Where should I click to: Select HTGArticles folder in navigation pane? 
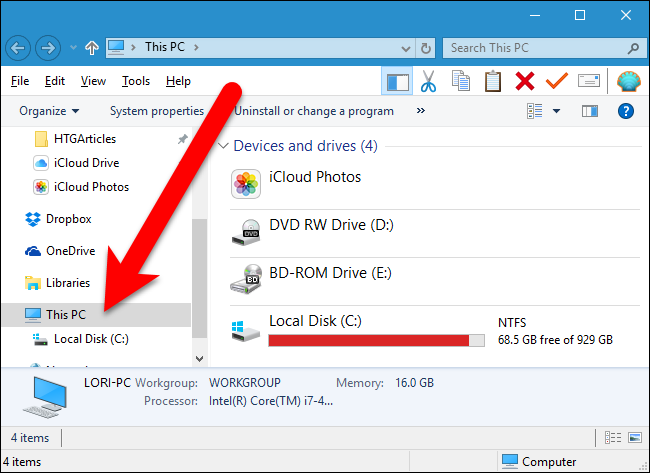pos(85,139)
